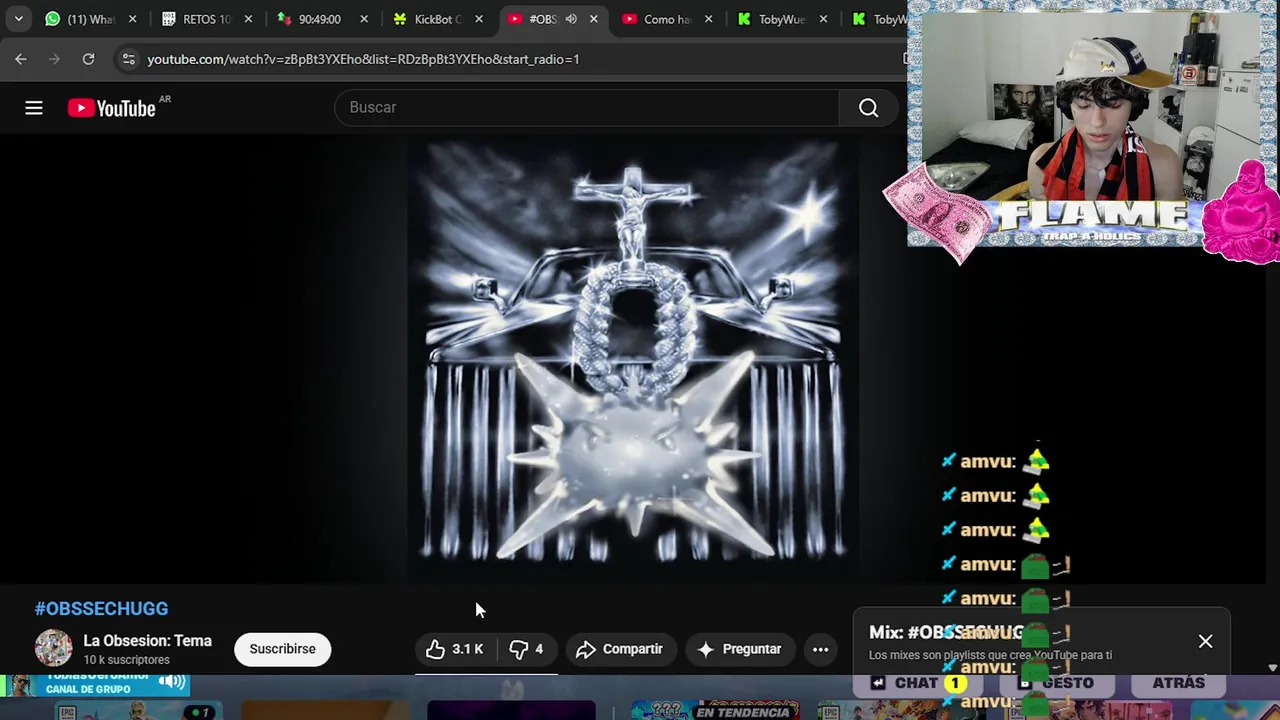The height and width of the screenshot is (720, 1280).
Task: Click the Suscribirse button
Action: pos(282,649)
